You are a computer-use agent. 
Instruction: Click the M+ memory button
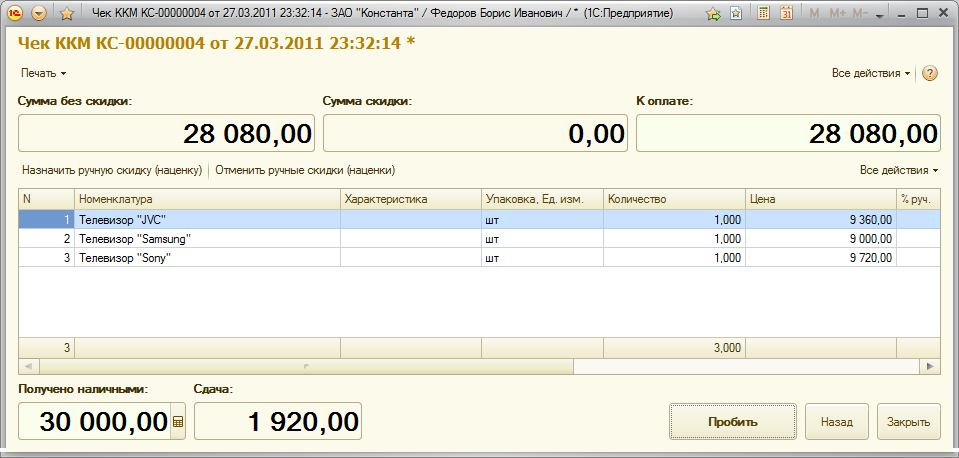tap(837, 13)
